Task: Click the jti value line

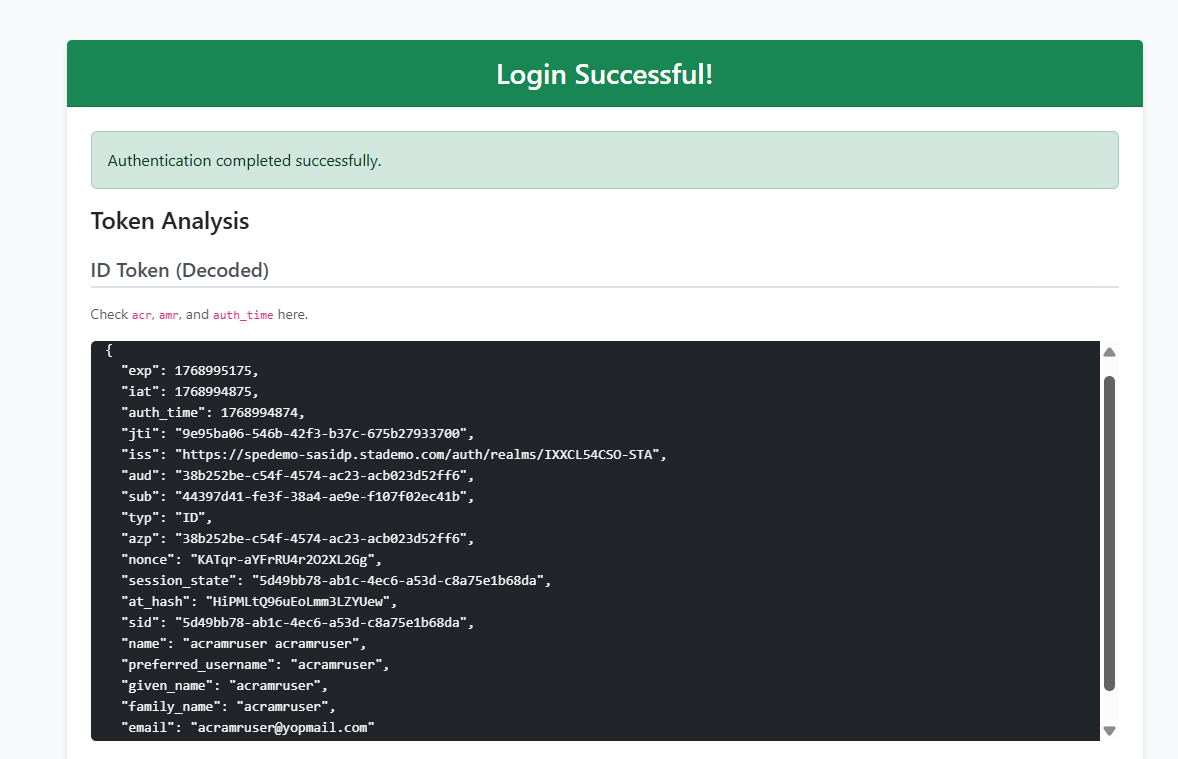Action: (x=322, y=434)
